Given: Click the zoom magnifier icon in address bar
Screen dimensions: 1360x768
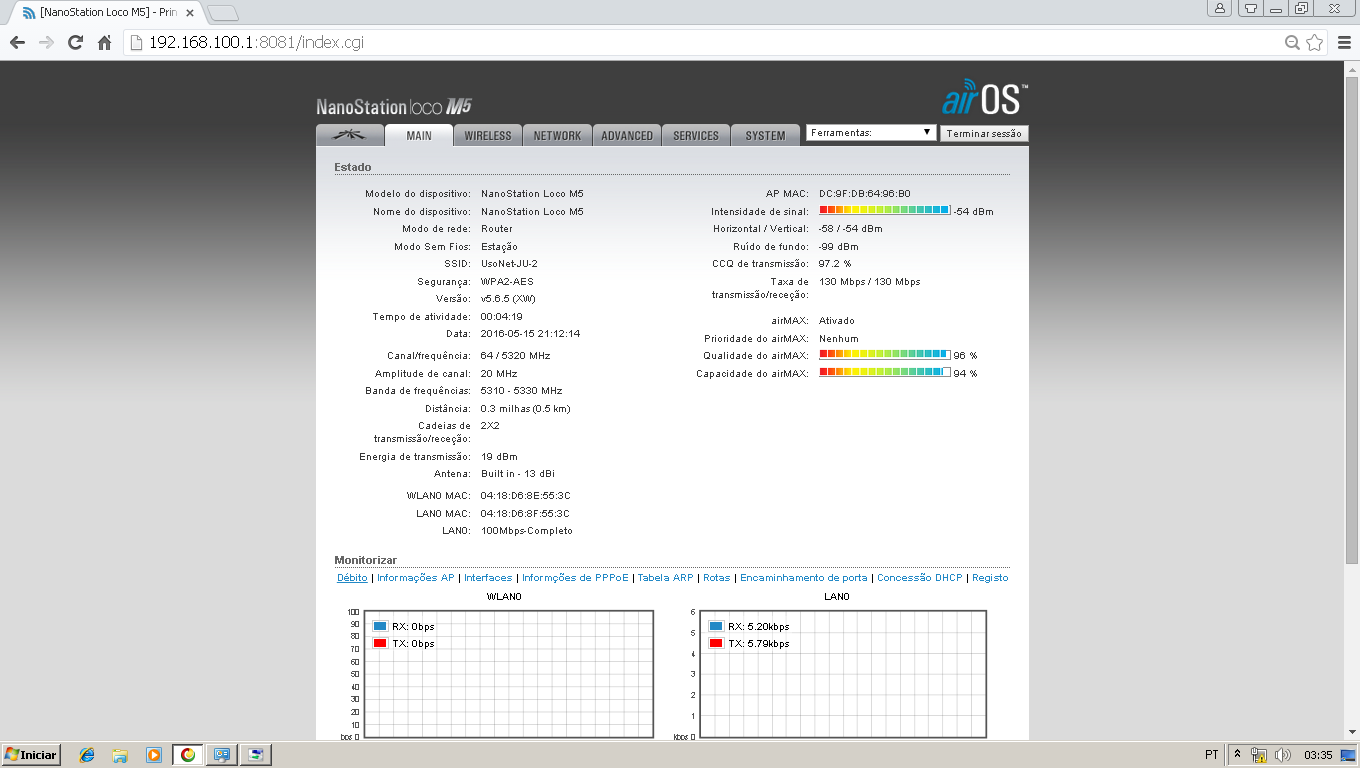Looking at the screenshot, I should click(x=1292, y=43).
